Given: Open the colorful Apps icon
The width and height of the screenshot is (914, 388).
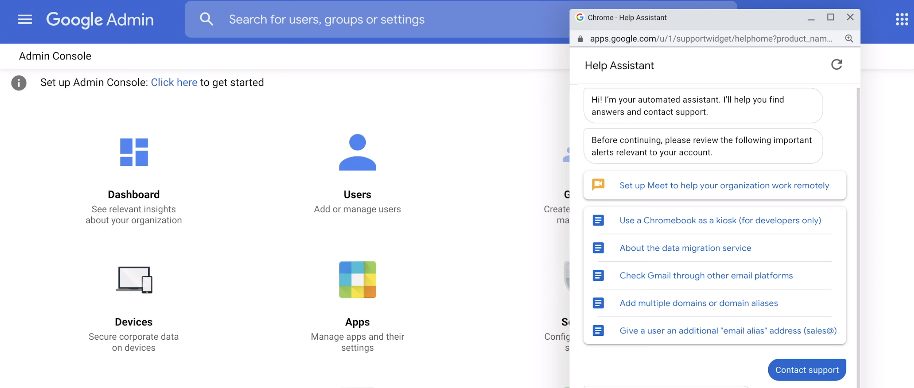Looking at the screenshot, I should point(357,279).
